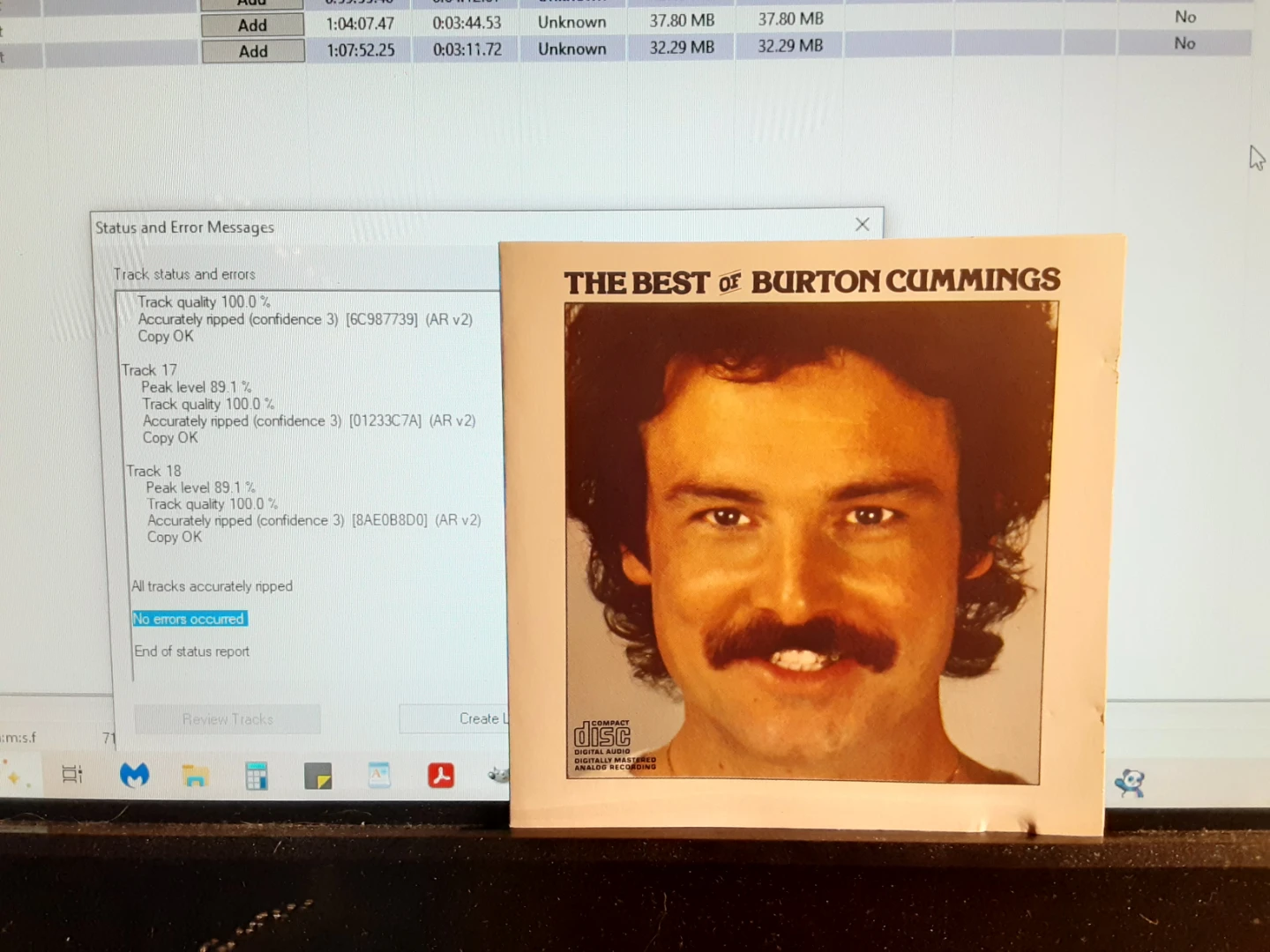Select the 1:07:52.25 start time cell
The width and height of the screenshot is (1270, 952).
(361, 50)
